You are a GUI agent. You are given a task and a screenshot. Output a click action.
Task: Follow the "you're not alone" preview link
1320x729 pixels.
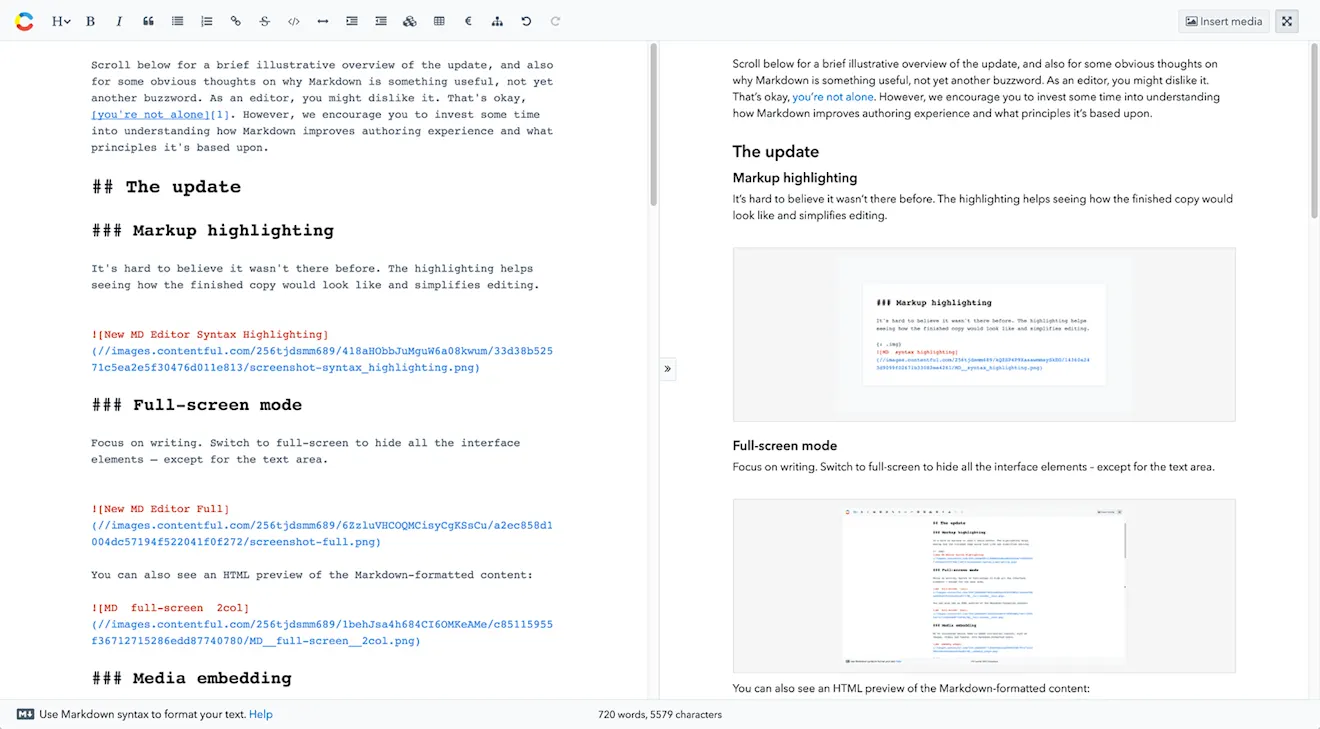coord(833,97)
